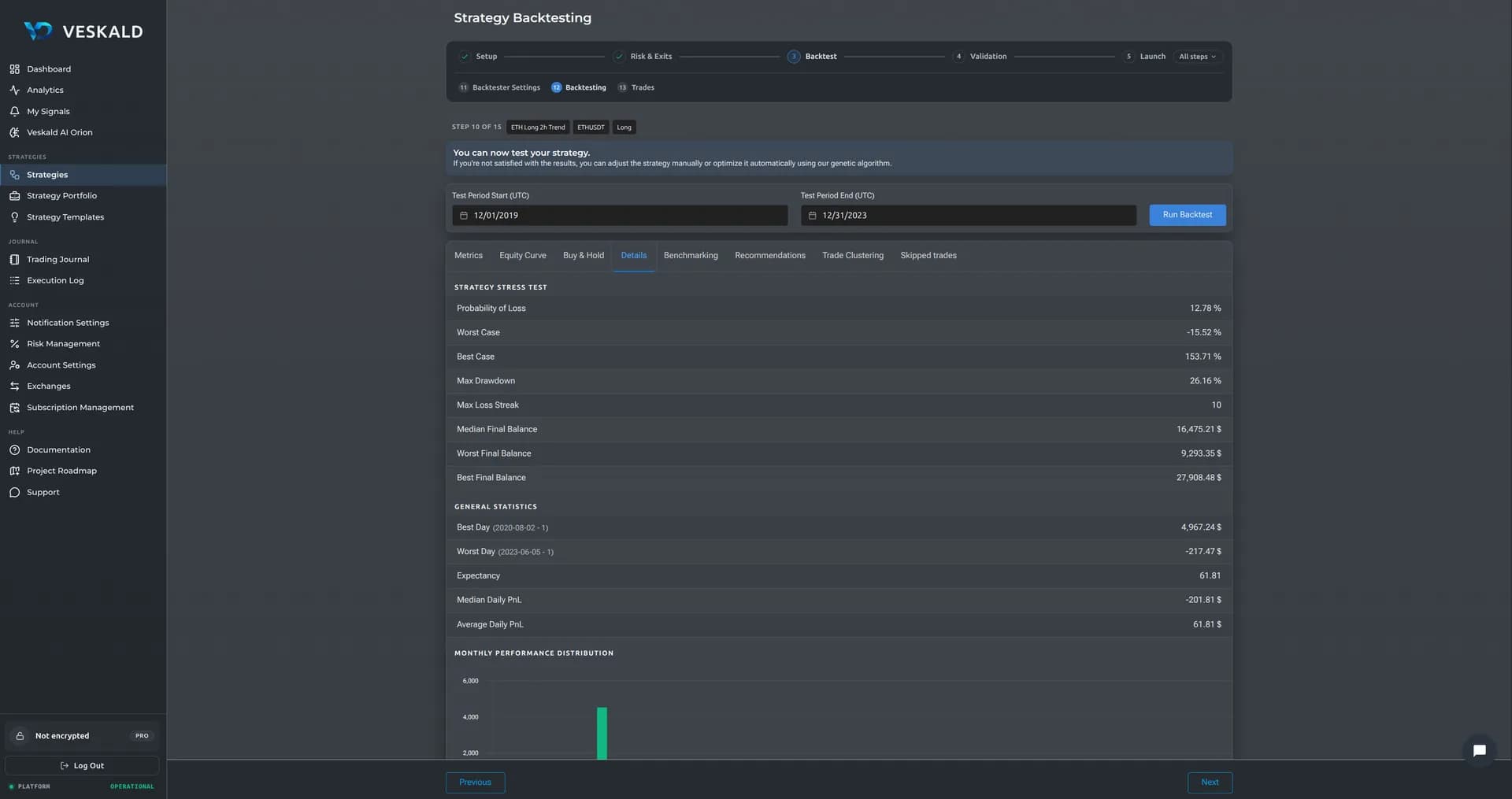This screenshot has width=1512, height=799.
Task: Click the Strategy Templates lightbulb icon
Action: click(14, 217)
